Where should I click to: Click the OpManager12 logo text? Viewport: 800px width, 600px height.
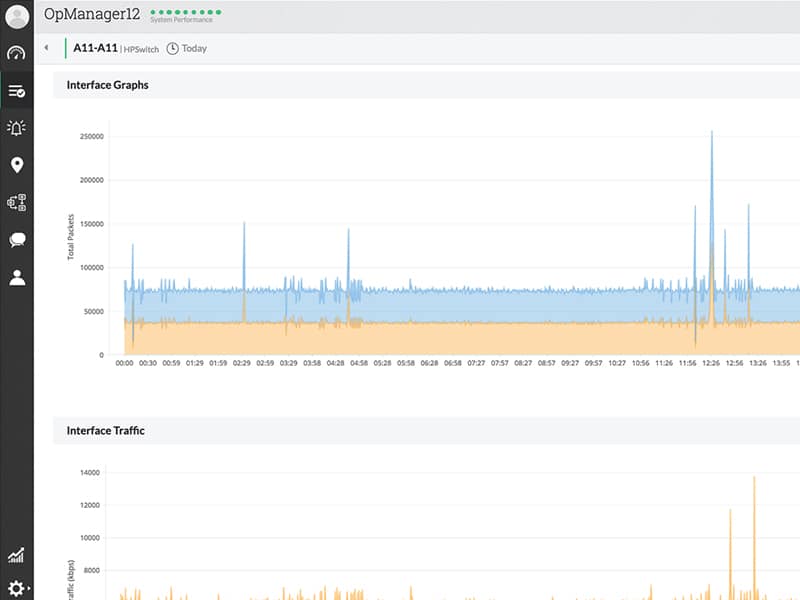[x=91, y=15]
